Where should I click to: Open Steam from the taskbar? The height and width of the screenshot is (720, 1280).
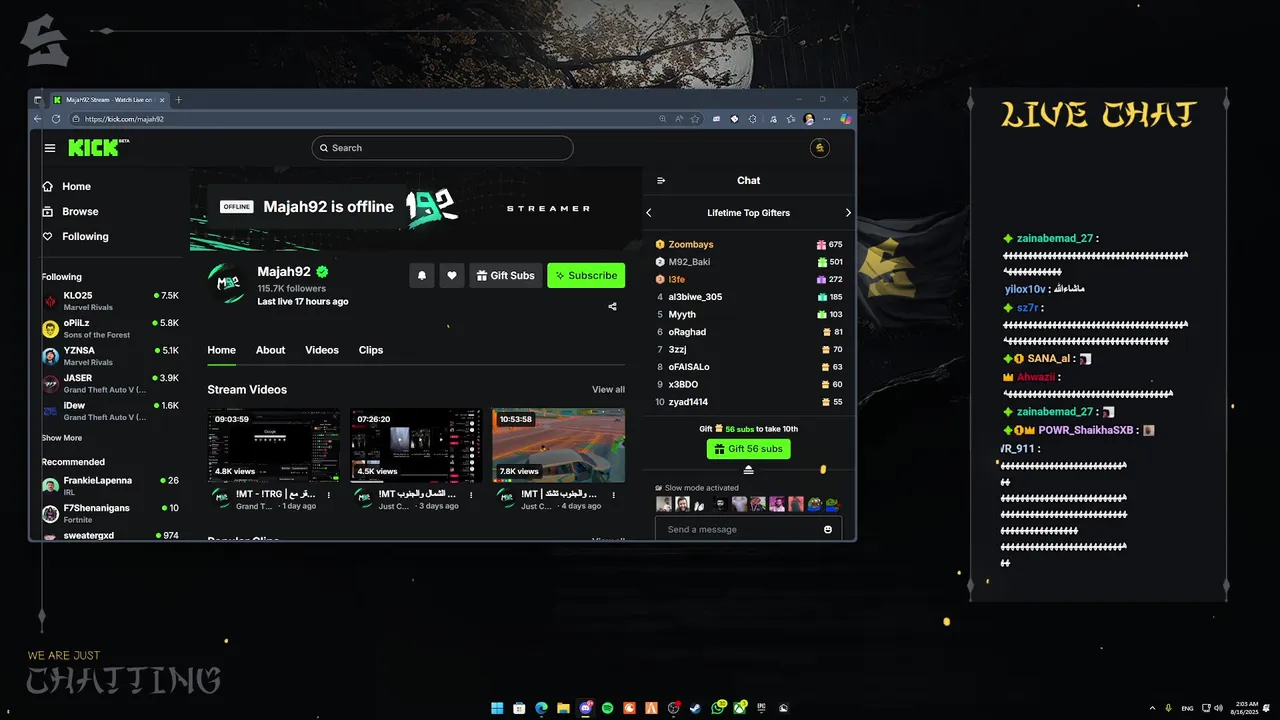pyautogui.click(x=696, y=708)
